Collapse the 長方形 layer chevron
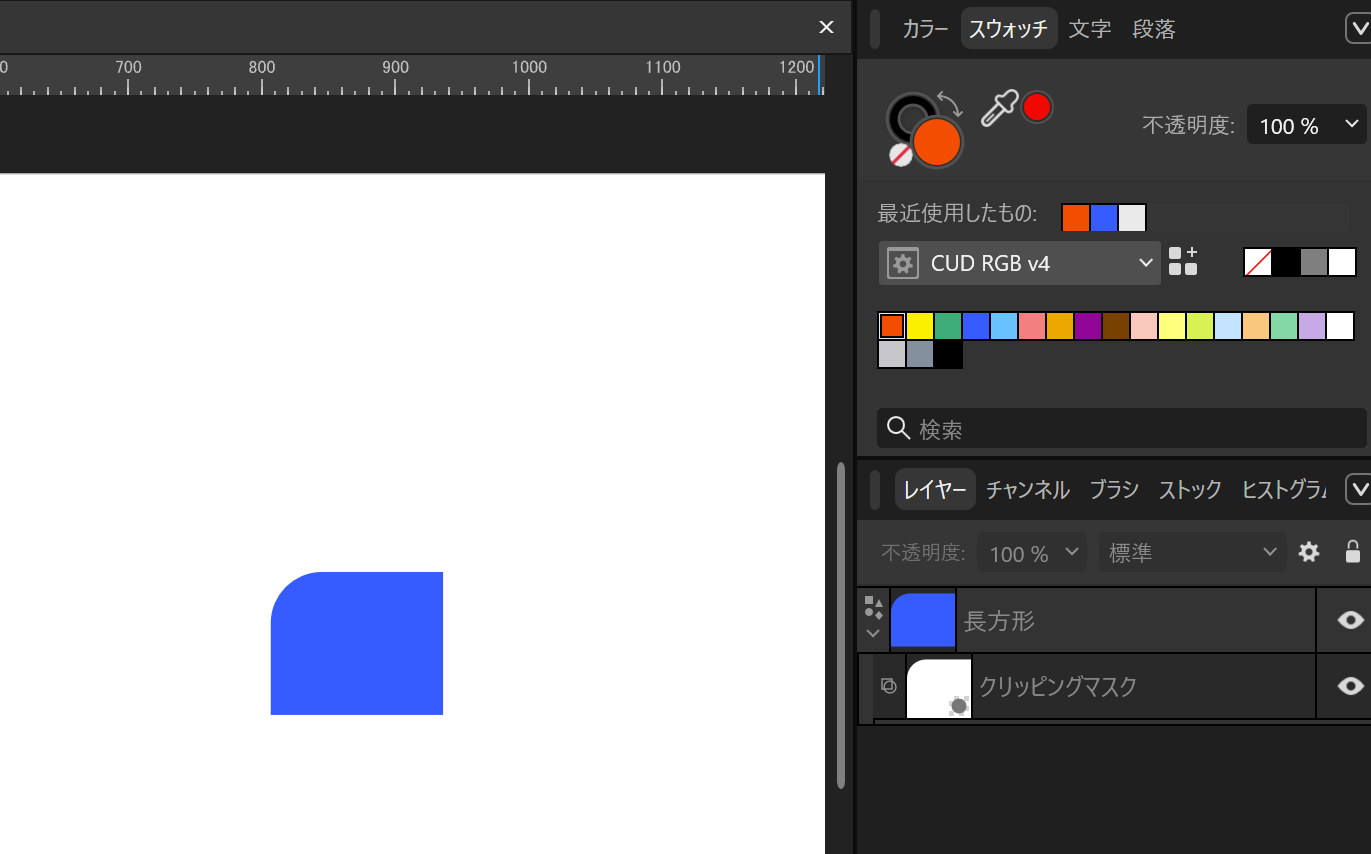The image size is (1371, 854). (873, 631)
